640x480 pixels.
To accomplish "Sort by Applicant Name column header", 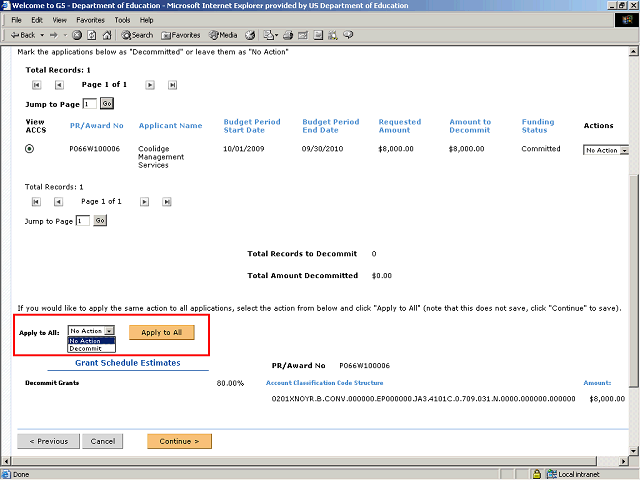I will (170, 126).
